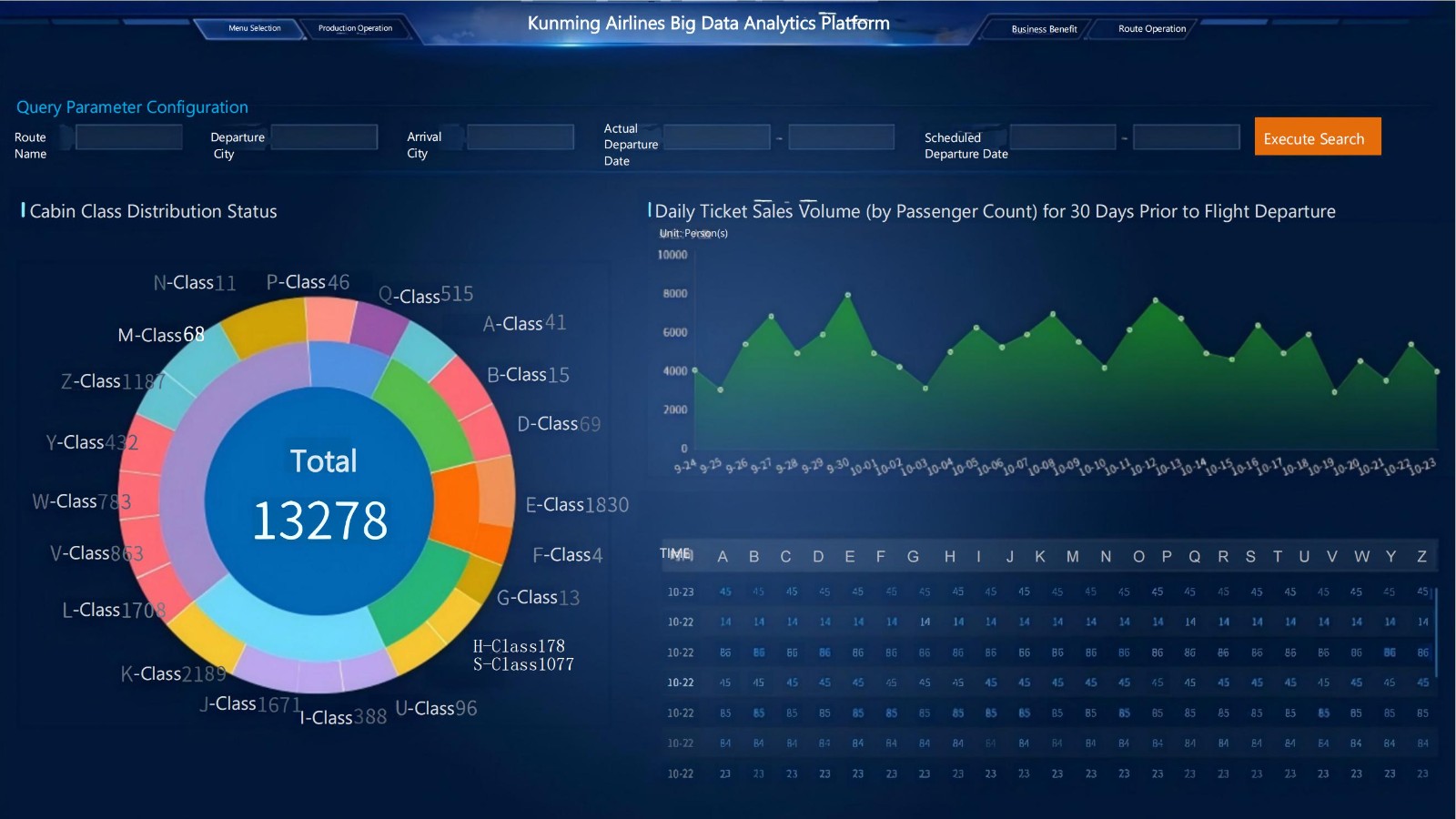Open the Menu Selection tab
Image resolution: width=1456 pixels, height=819 pixels.
pyautogui.click(x=254, y=28)
